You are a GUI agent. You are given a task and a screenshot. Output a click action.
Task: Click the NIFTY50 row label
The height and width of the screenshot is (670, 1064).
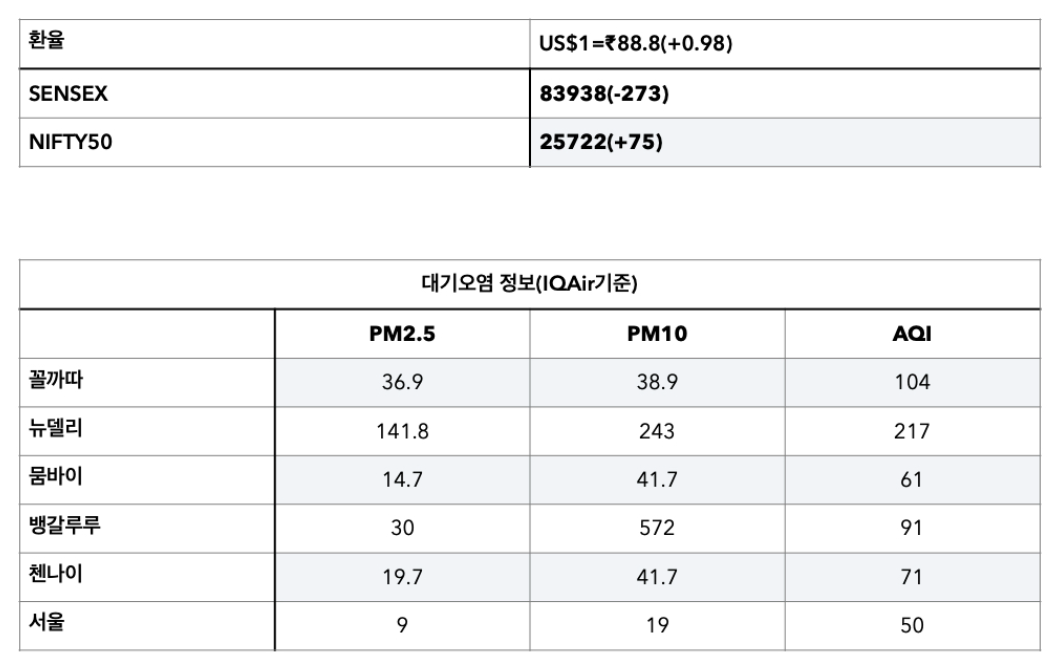coord(70,143)
